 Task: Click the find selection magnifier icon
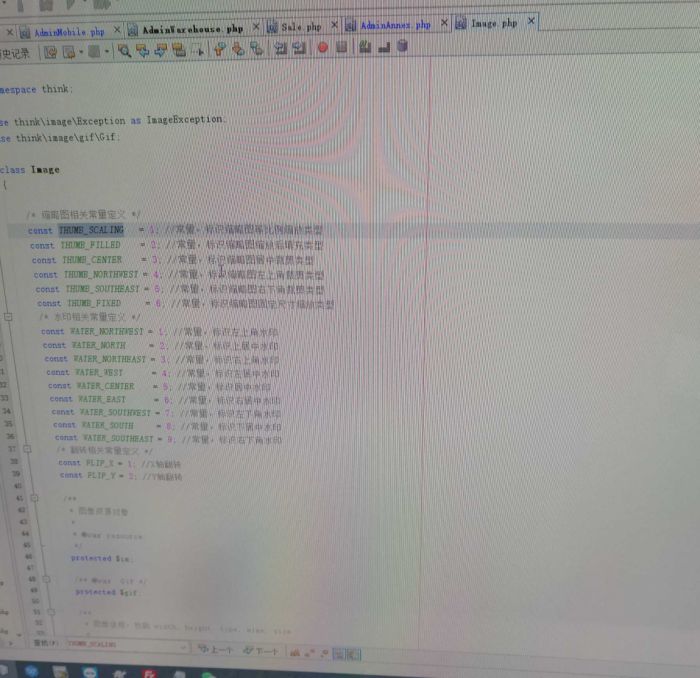coord(124,49)
